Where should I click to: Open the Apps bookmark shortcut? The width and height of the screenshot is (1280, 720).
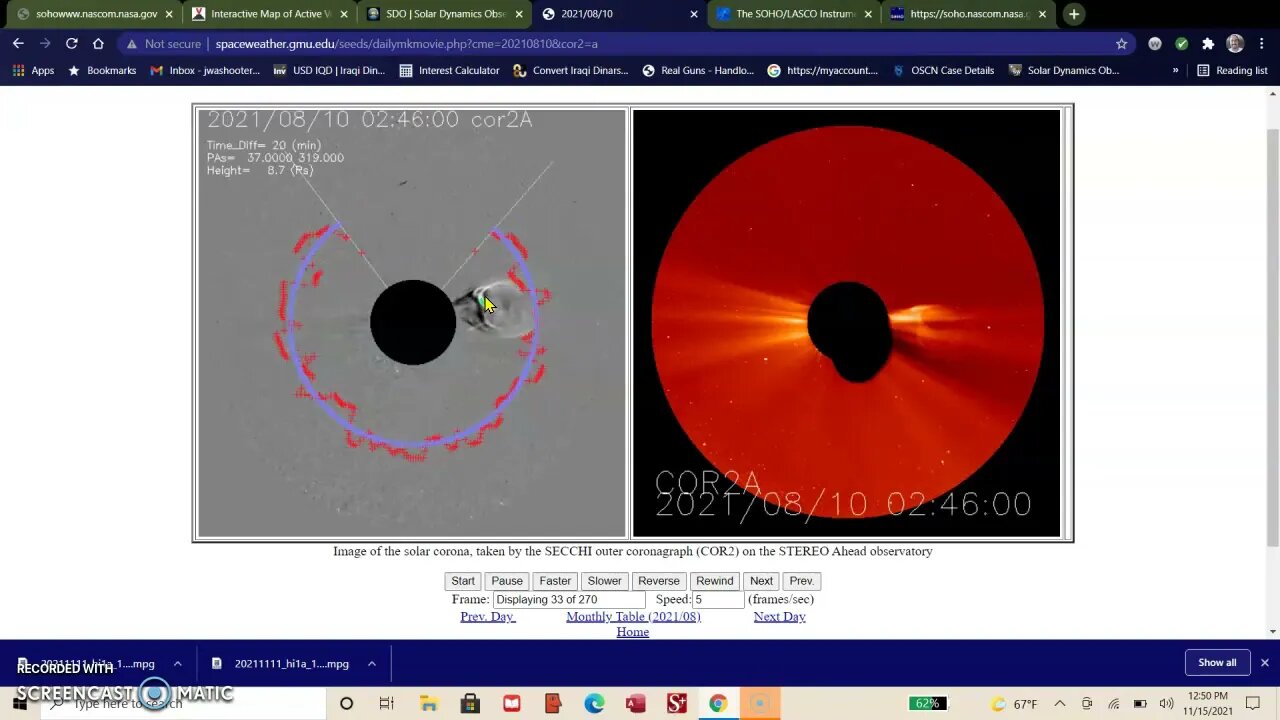(33, 71)
